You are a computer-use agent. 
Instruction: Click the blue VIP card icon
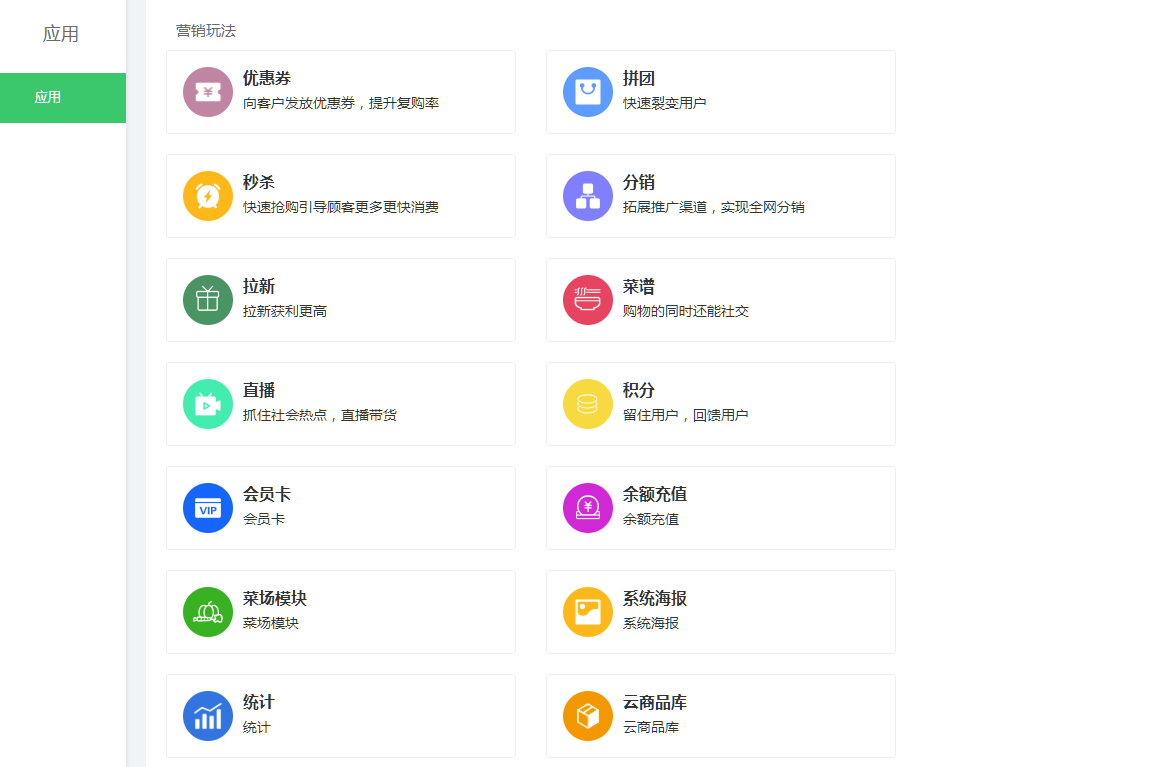pyautogui.click(x=208, y=508)
